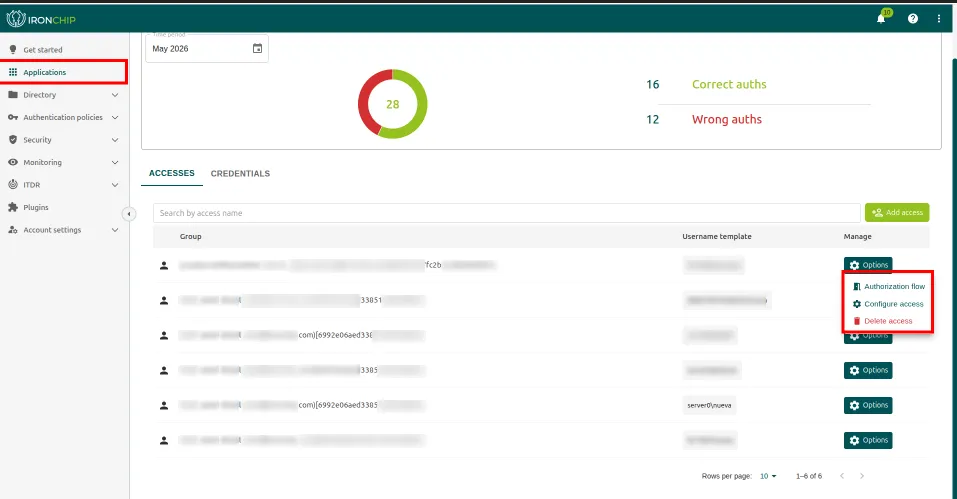Click user icon of server0\nueva row
Viewport: 957px width, 499px height.
(x=164, y=405)
